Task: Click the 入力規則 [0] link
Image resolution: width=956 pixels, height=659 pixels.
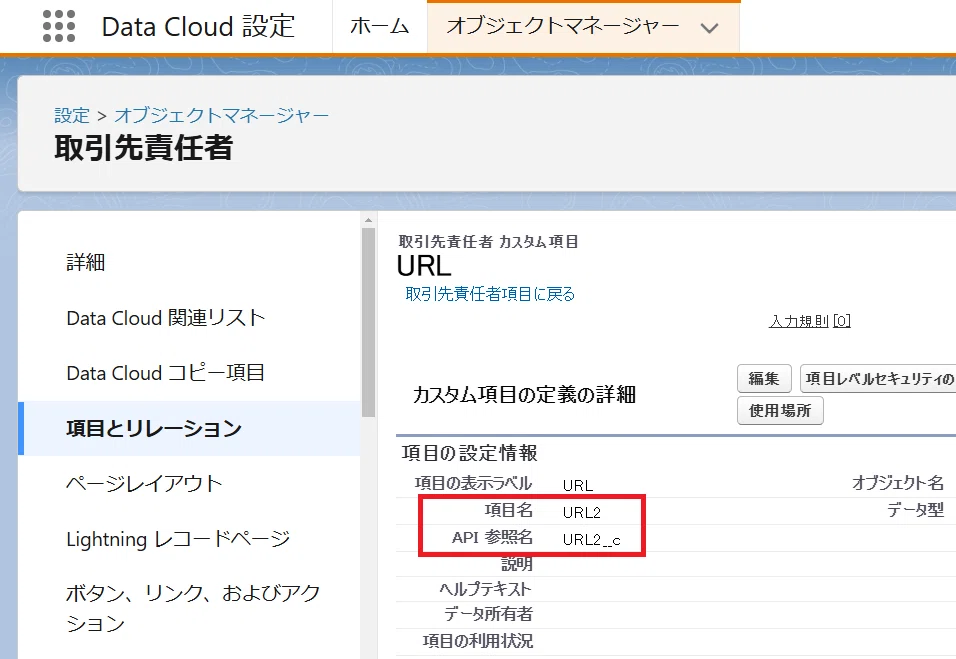Action: (x=810, y=321)
